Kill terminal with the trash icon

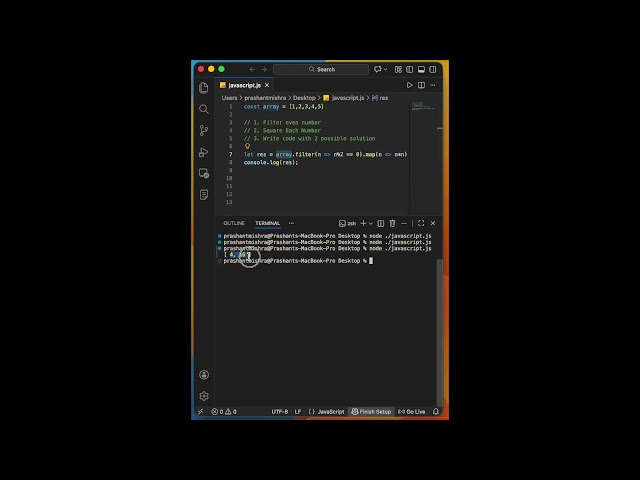(392, 223)
